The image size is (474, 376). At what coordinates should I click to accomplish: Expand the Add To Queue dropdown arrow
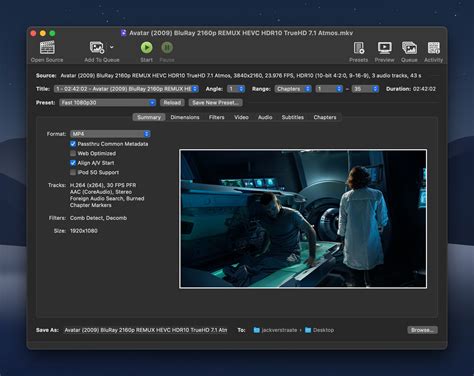point(112,47)
